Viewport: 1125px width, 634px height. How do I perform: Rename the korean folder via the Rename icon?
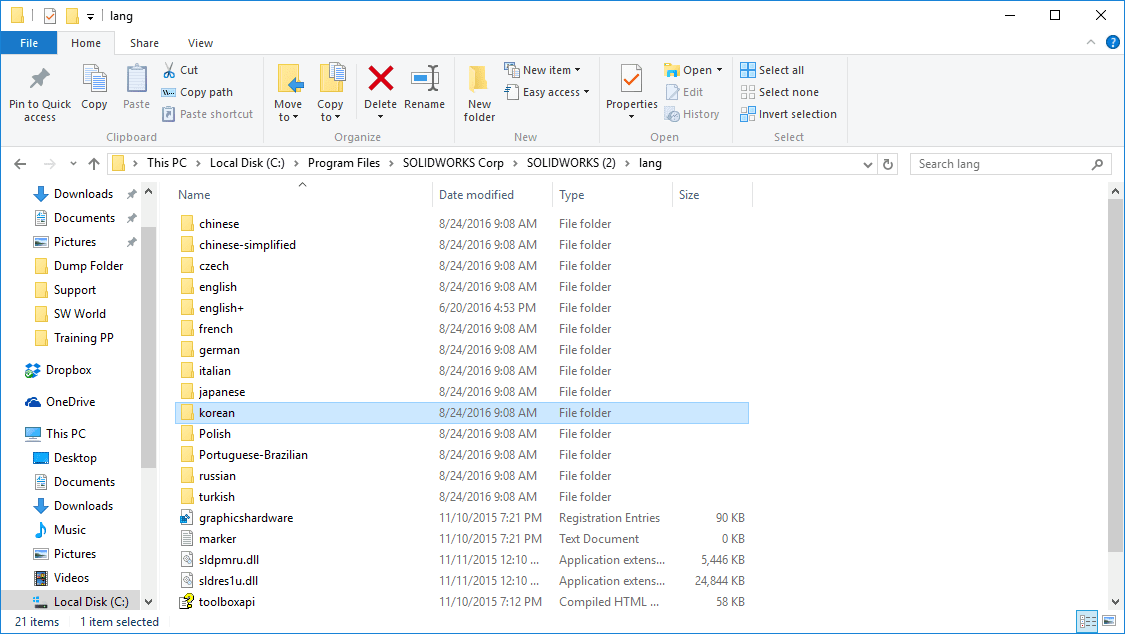(x=425, y=88)
